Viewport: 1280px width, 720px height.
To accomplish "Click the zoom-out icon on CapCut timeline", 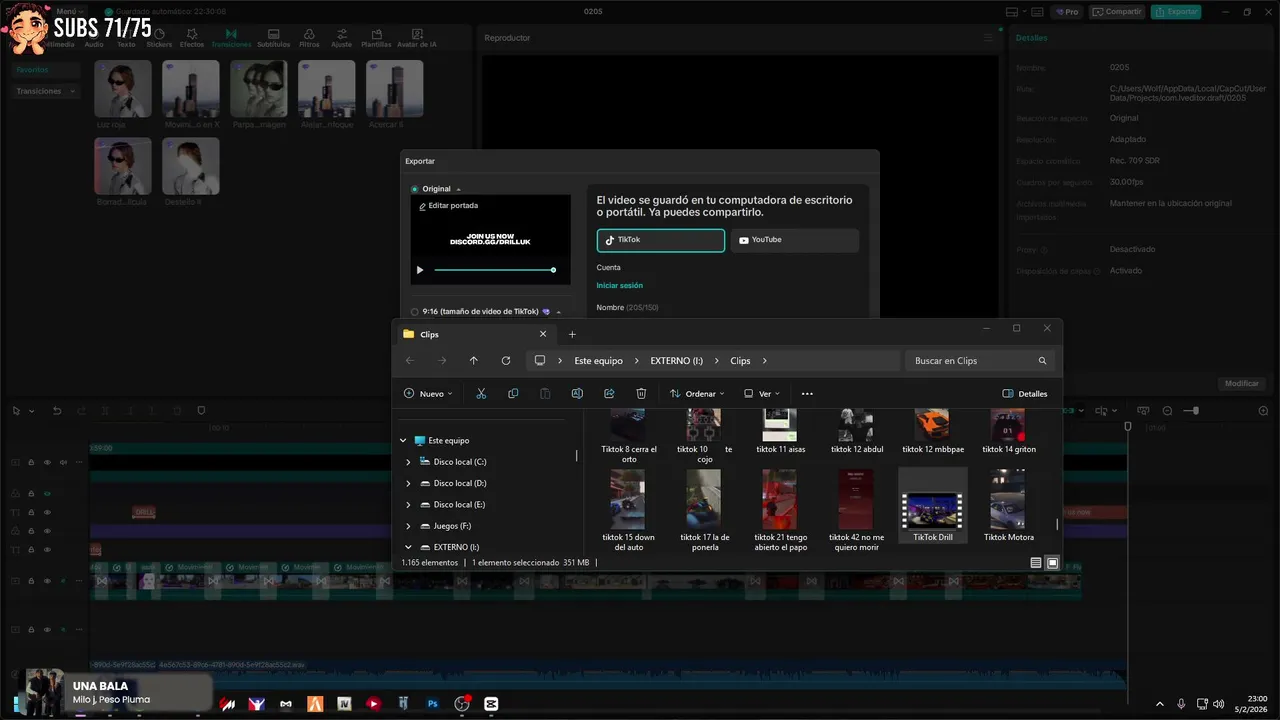I will point(1167,411).
